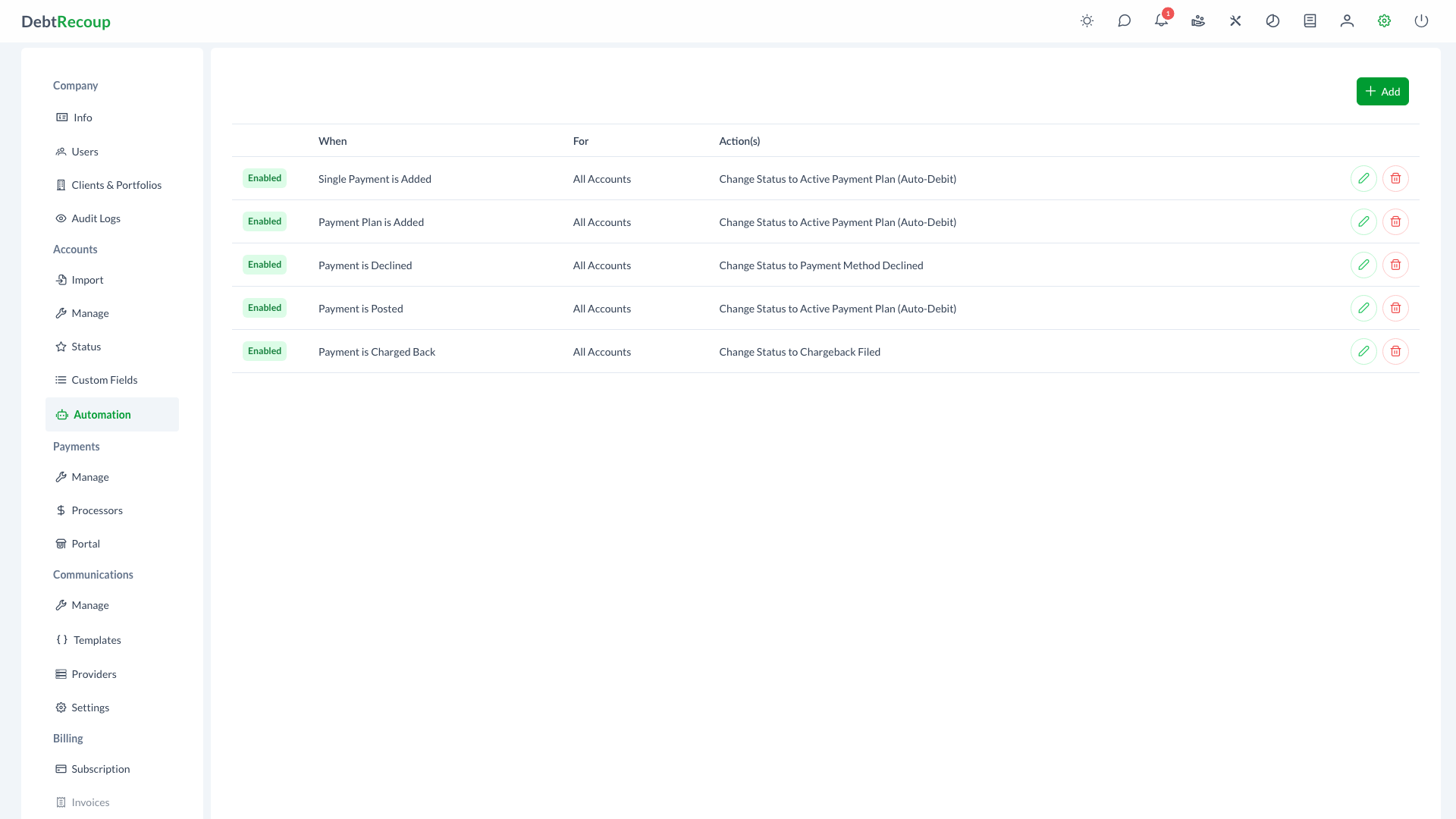The width and height of the screenshot is (1456, 819).
Task: Click the settings gear in header
Action: coord(1384,21)
